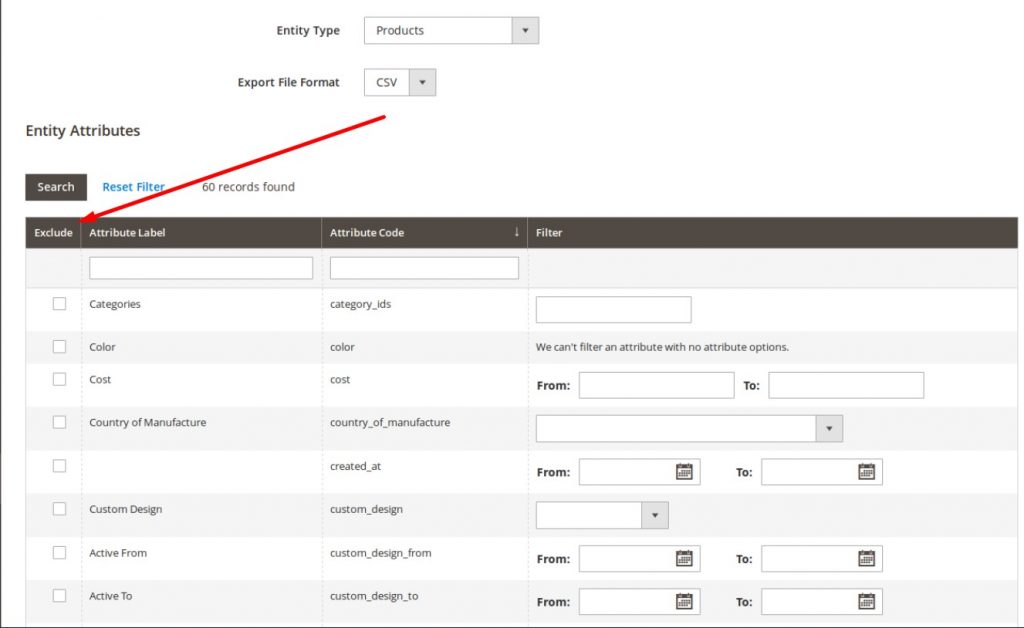The image size is (1024, 628).
Task: Open the Active From start date calendar
Action: click(x=684, y=558)
